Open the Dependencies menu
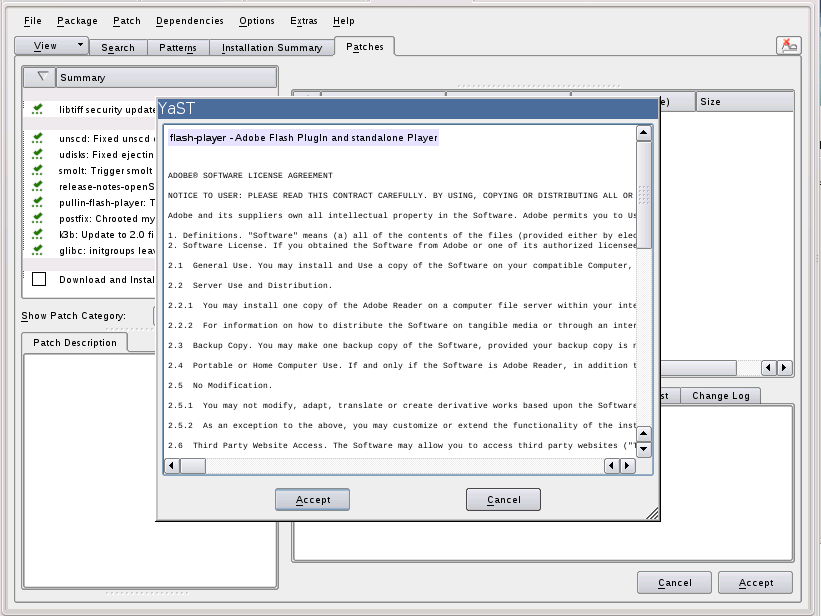 [x=190, y=21]
